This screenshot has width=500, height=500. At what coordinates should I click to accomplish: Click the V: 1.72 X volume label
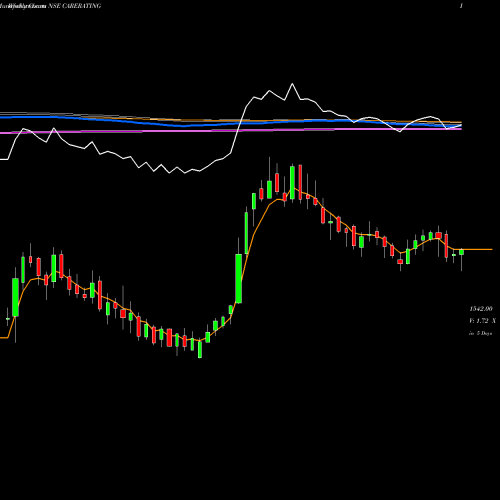tap(482, 321)
